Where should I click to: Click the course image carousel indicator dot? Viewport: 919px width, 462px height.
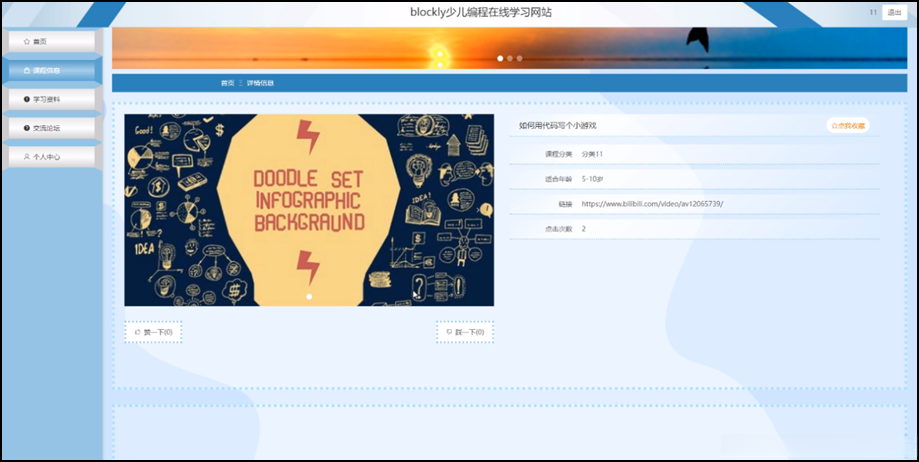(x=309, y=297)
